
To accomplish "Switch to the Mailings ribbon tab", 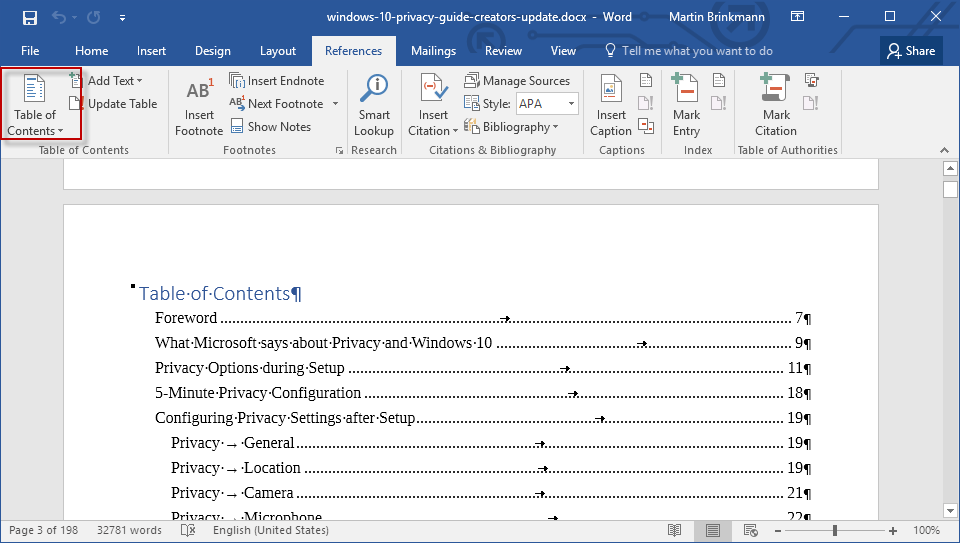I will tap(433, 51).
